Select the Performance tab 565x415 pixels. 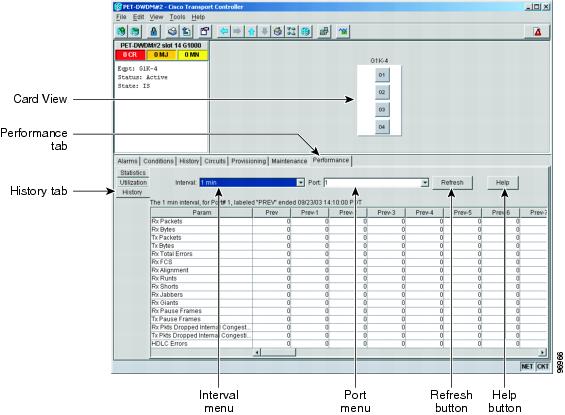coord(331,160)
